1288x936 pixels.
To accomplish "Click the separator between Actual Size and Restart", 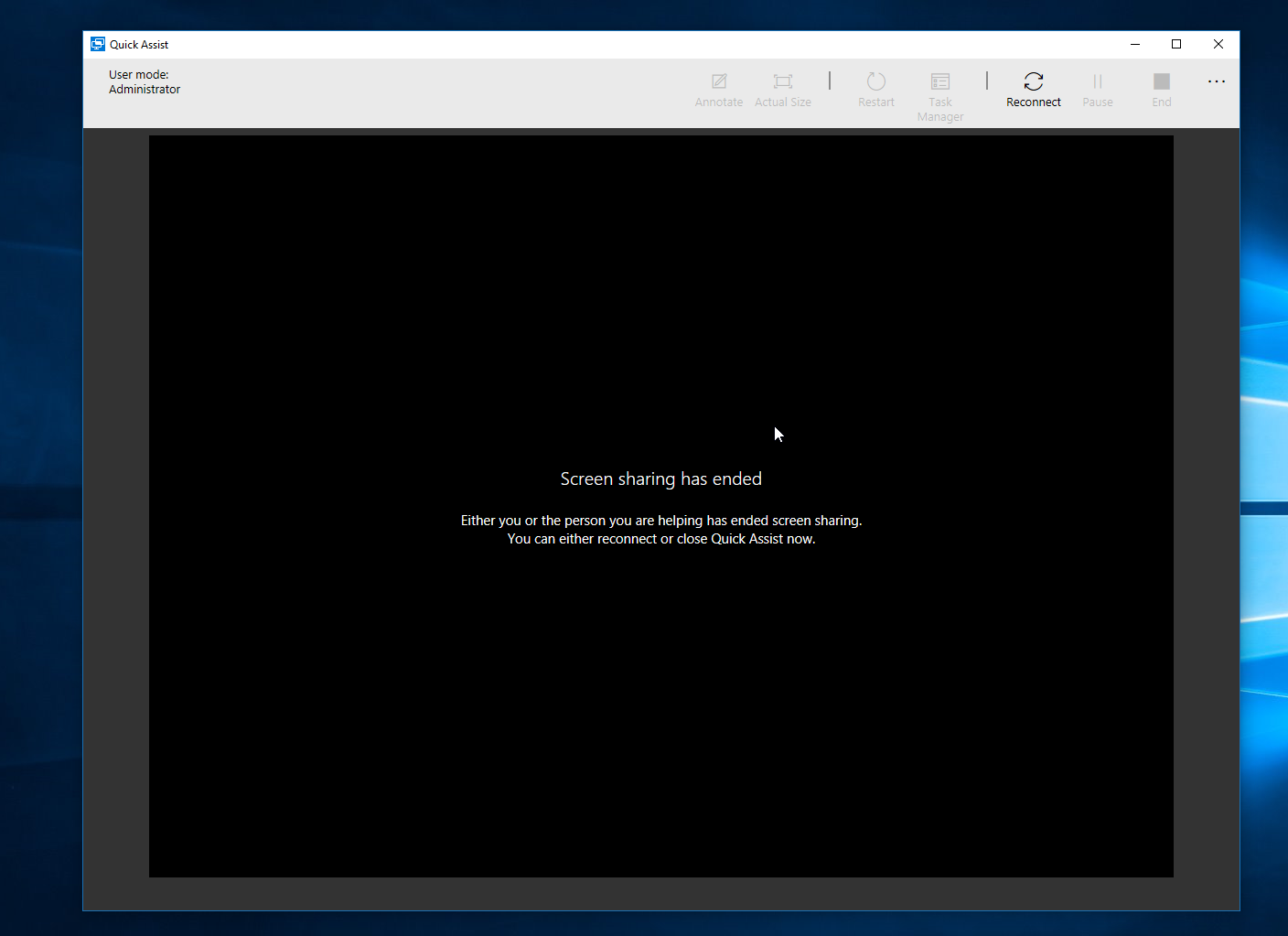I will tap(830, 81).
